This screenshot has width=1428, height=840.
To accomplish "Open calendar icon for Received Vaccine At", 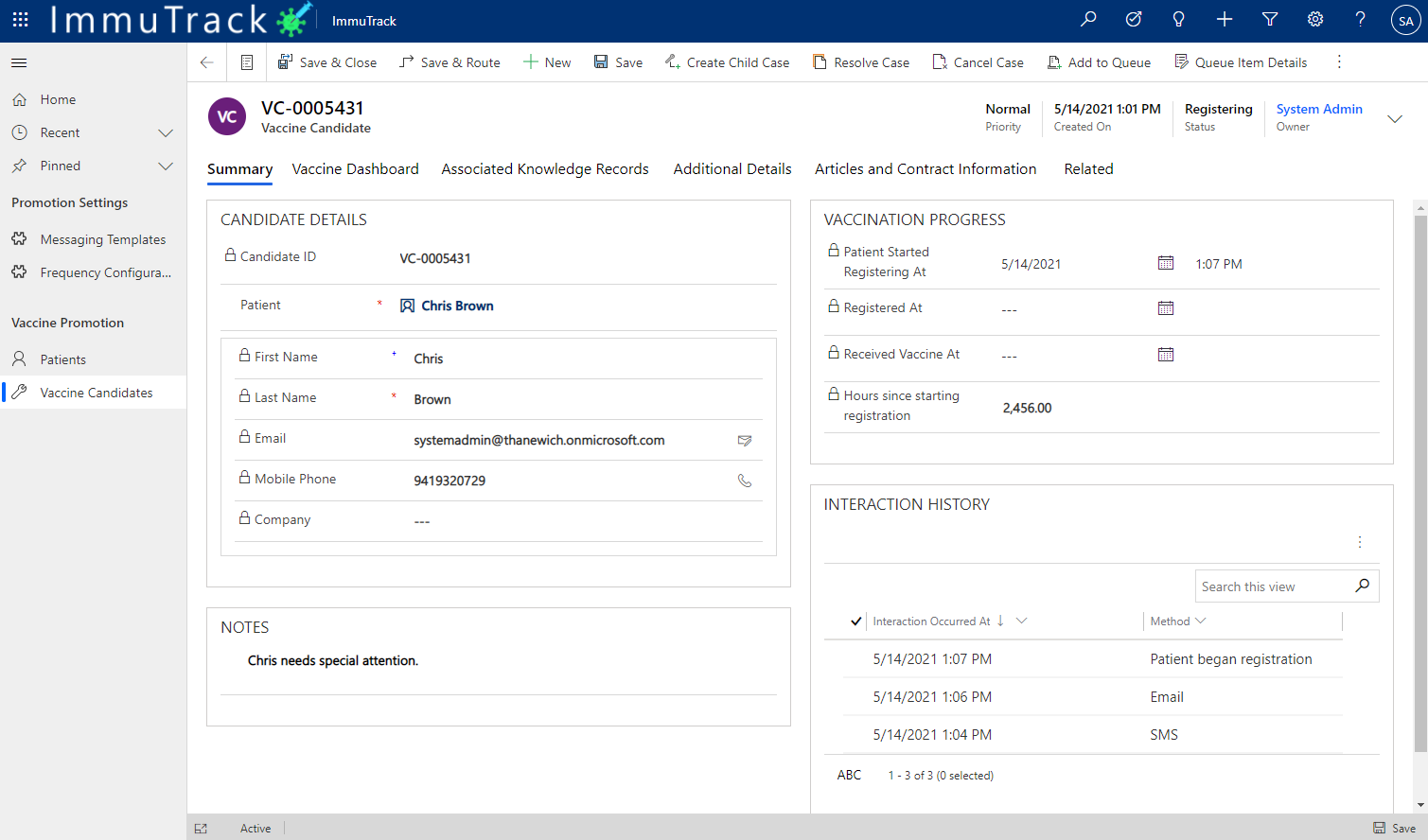I will [x=1166, y=355].
